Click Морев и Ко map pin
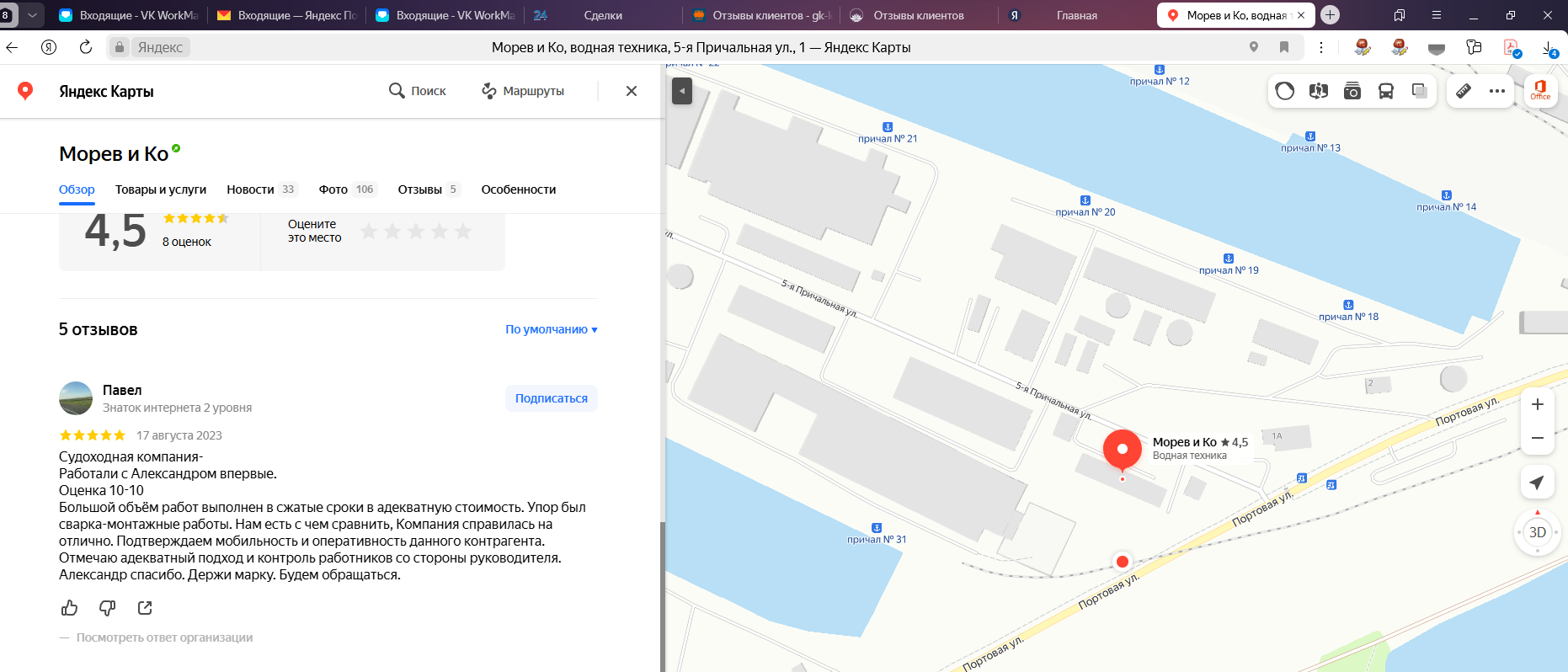Image resolution: width=1568 pixels, height=672 pixels. pyautogui.click(x=1123, y=451)
